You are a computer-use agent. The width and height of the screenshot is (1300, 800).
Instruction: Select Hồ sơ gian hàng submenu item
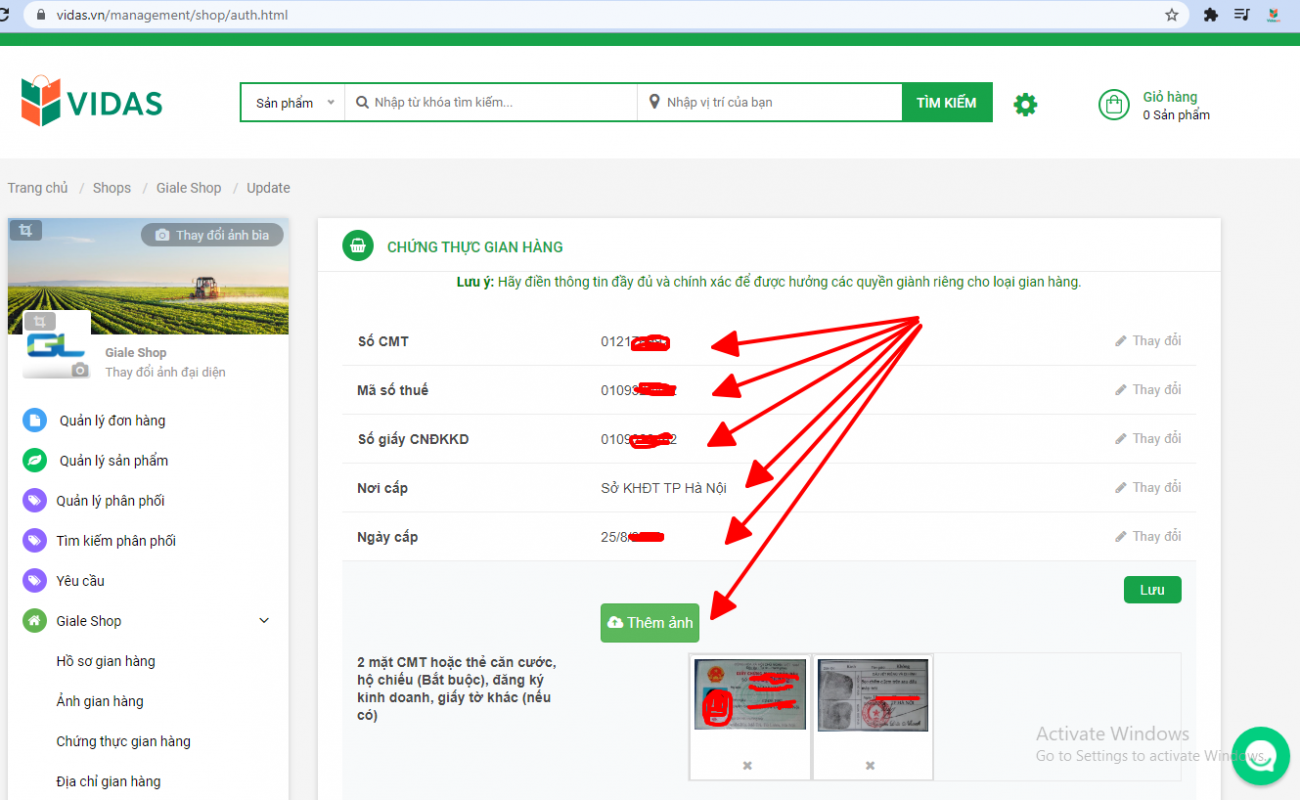tap(105, 661)
